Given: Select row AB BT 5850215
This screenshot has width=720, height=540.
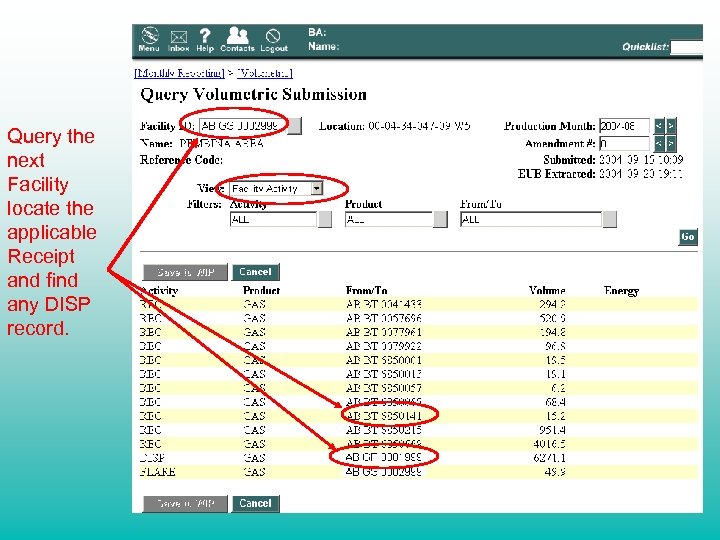Looking at the screenshot, I should [418, 430].
